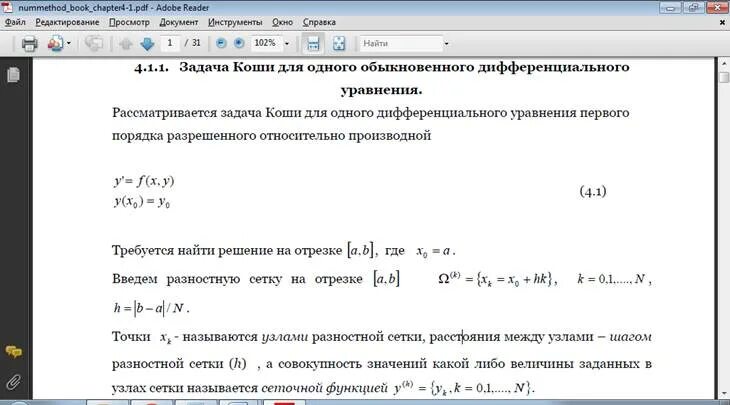Click the scroll down arrow of the vertical scrollbar
Viewport: 730px width, 405px height.
click(724, 394)
